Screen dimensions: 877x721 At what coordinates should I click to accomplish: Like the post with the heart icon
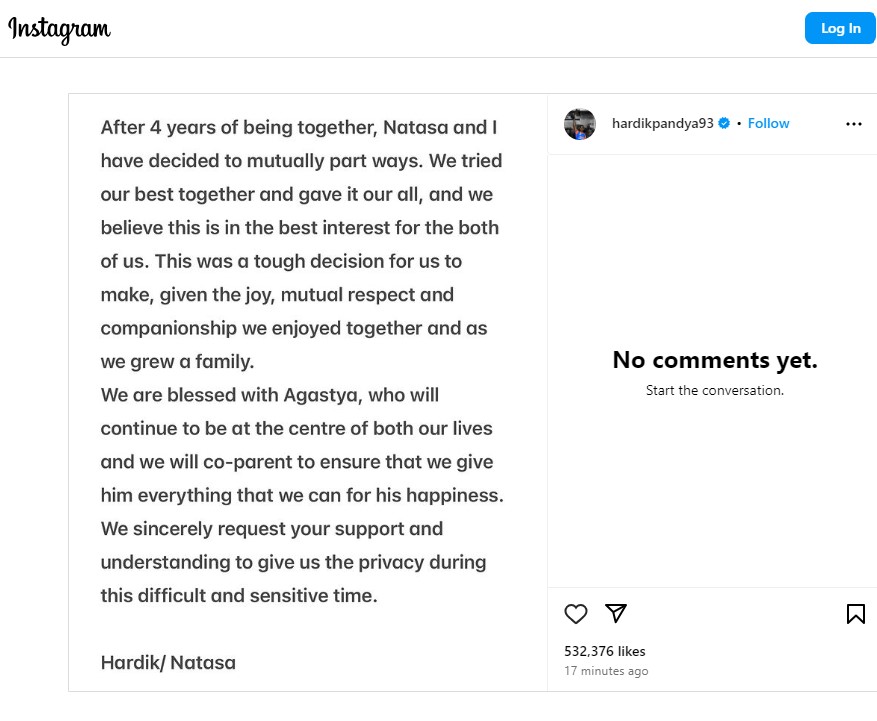click(576, 614)
